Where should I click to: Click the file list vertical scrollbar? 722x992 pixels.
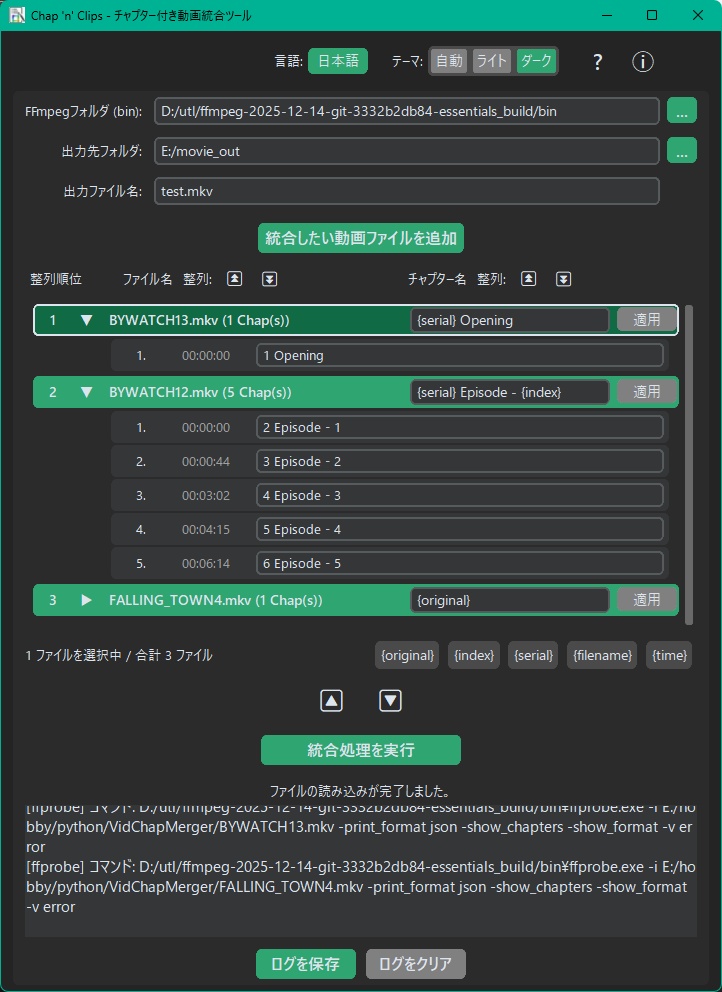pos(689,465)
